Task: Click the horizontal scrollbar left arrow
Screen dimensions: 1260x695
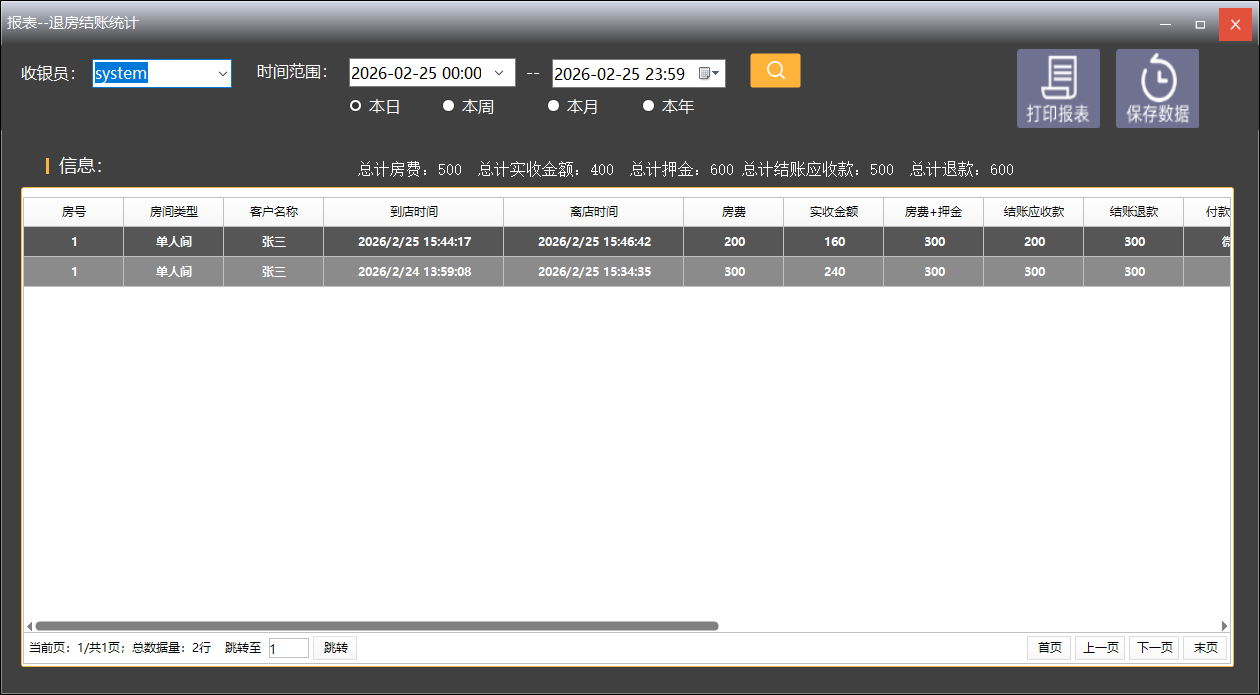Action: pyautogui.click(x=29, y=626)
